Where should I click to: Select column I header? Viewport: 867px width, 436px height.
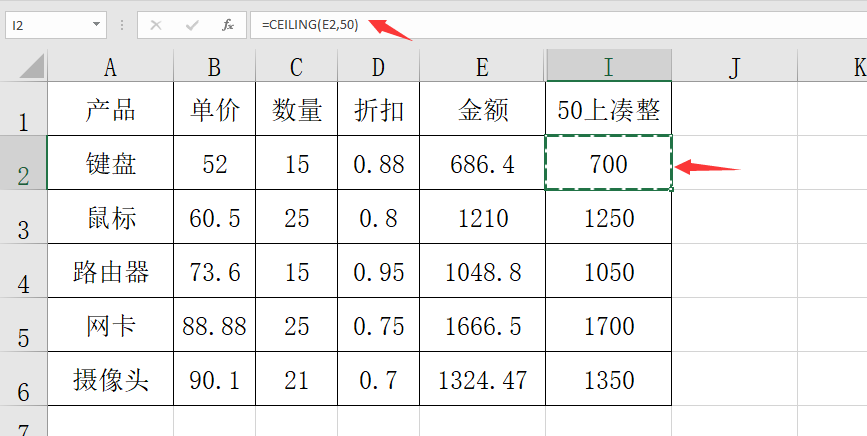(x=609, y=67)
